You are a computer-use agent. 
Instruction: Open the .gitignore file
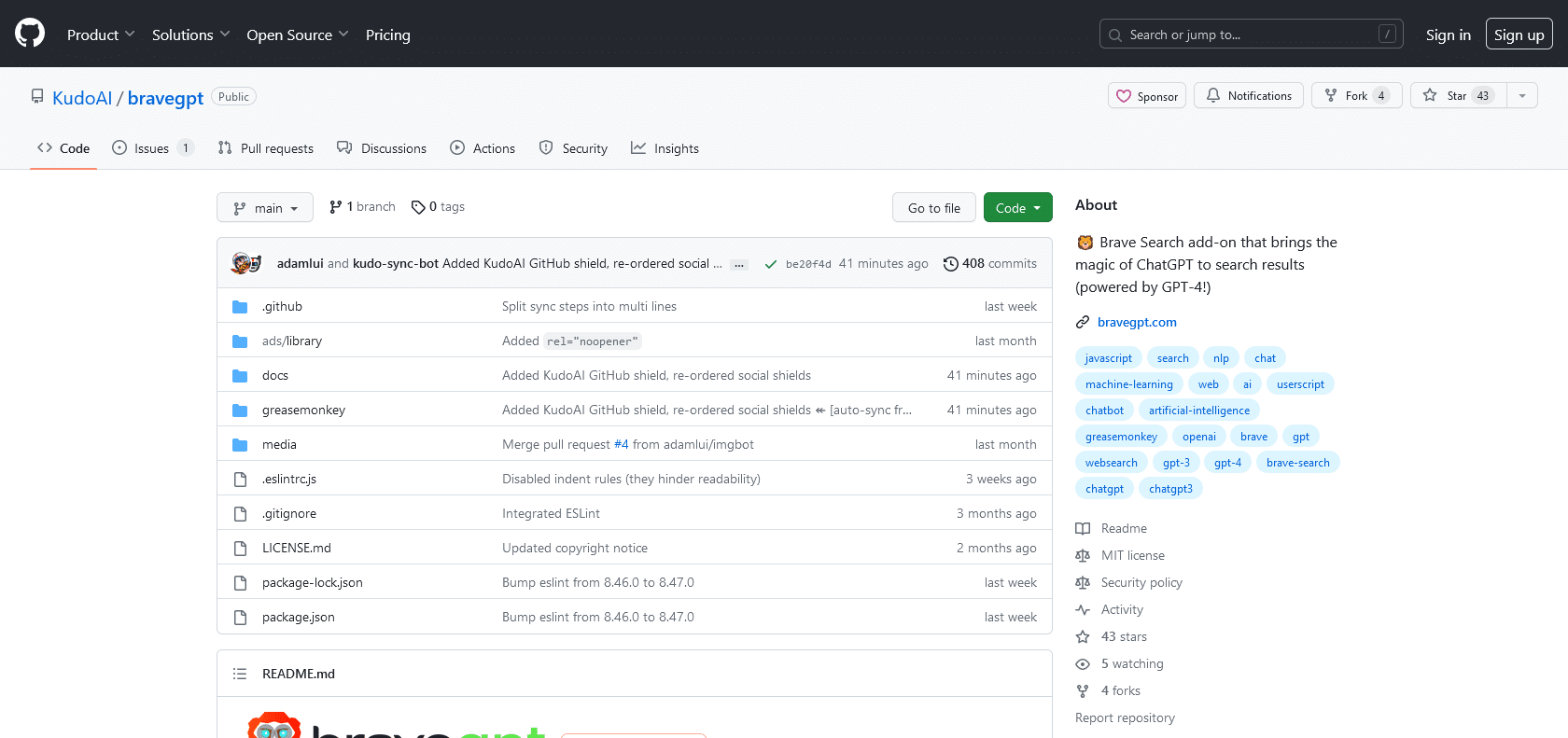289,513
